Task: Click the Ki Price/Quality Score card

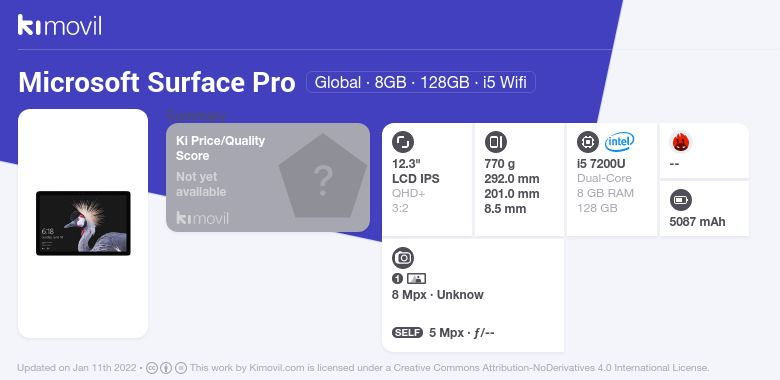Action: (x=268, y=178)
